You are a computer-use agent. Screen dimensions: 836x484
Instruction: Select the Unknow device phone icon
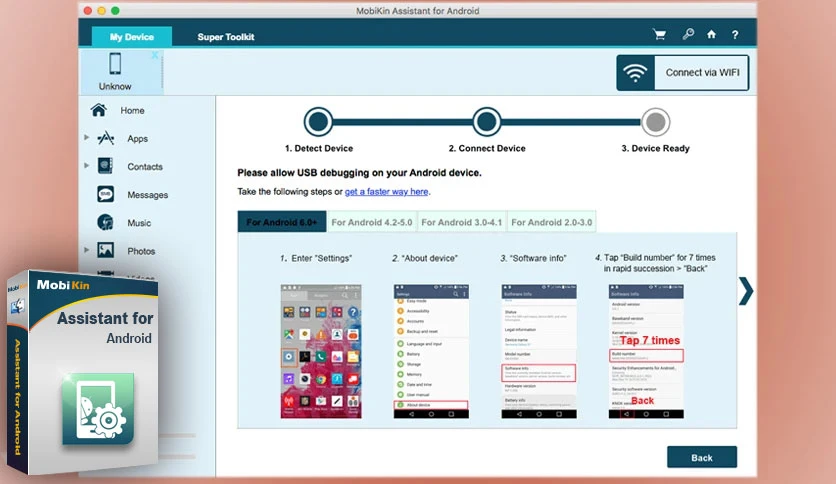click(115, 64)
